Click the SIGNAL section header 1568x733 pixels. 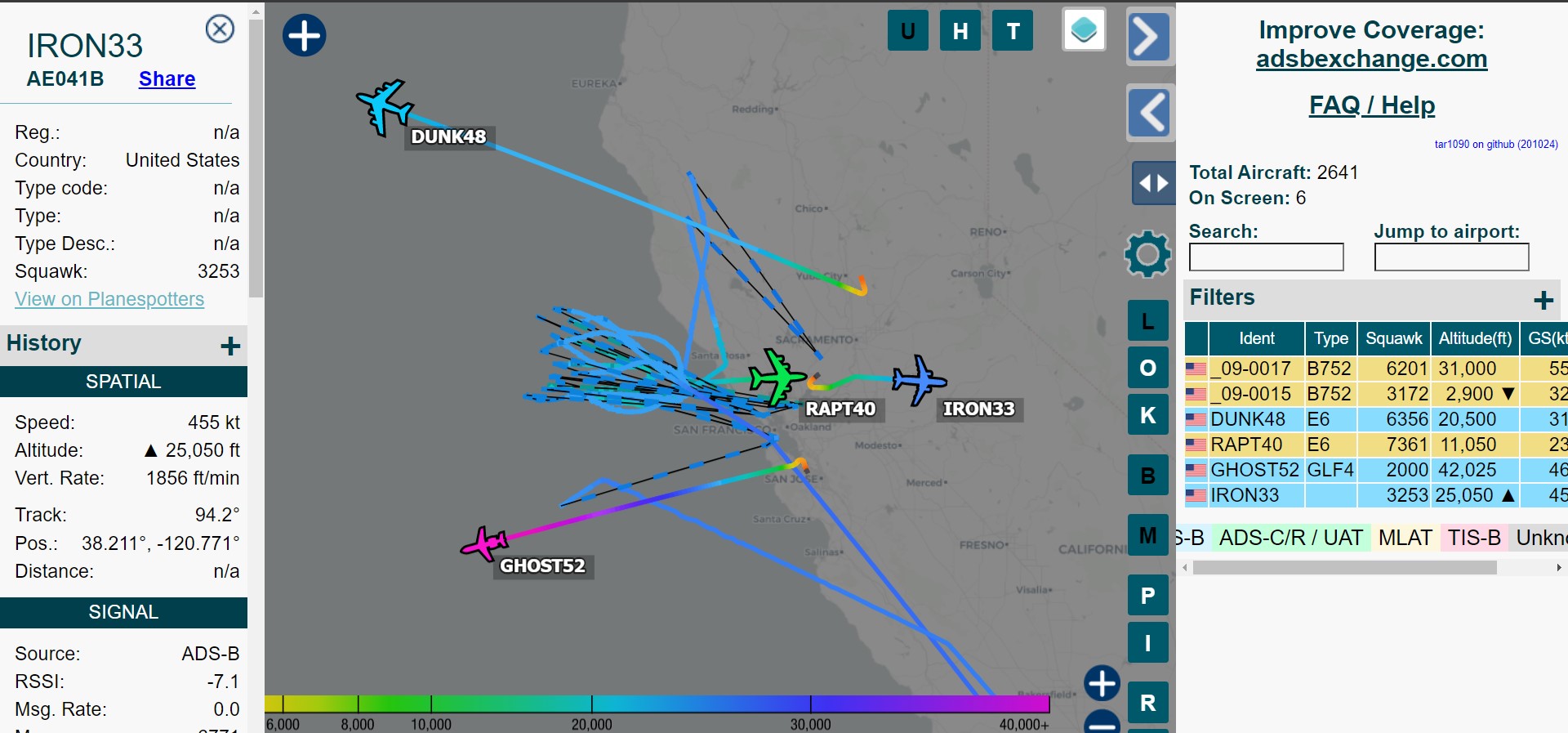click(123, 612)
